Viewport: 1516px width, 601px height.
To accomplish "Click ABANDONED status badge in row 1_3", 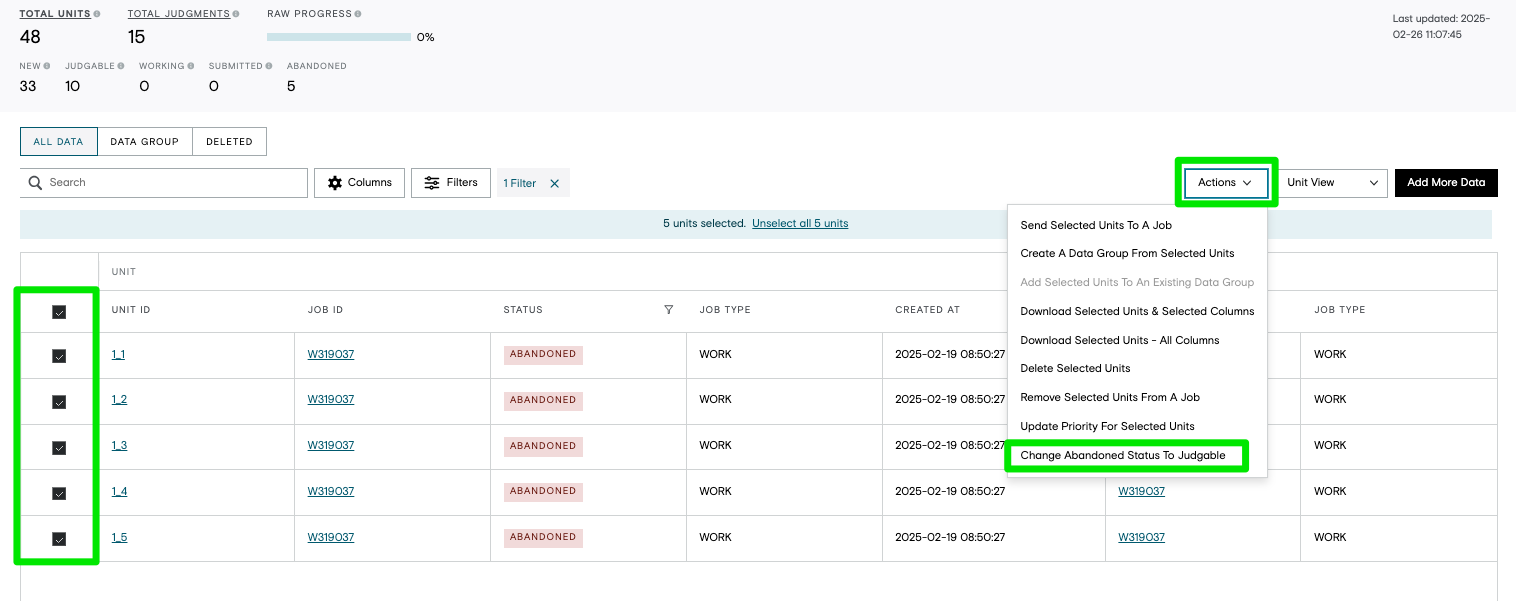I will 543,445.
